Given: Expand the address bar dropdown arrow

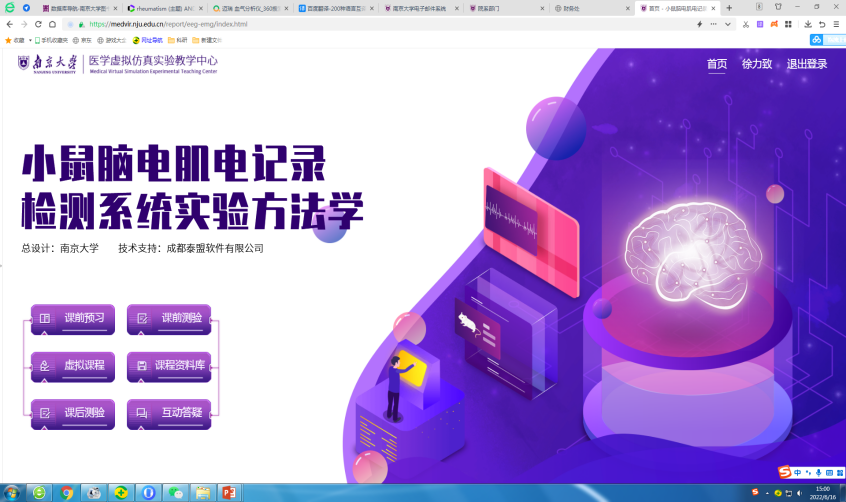Looking at the screenshot, I should click(x=727, y=24).
